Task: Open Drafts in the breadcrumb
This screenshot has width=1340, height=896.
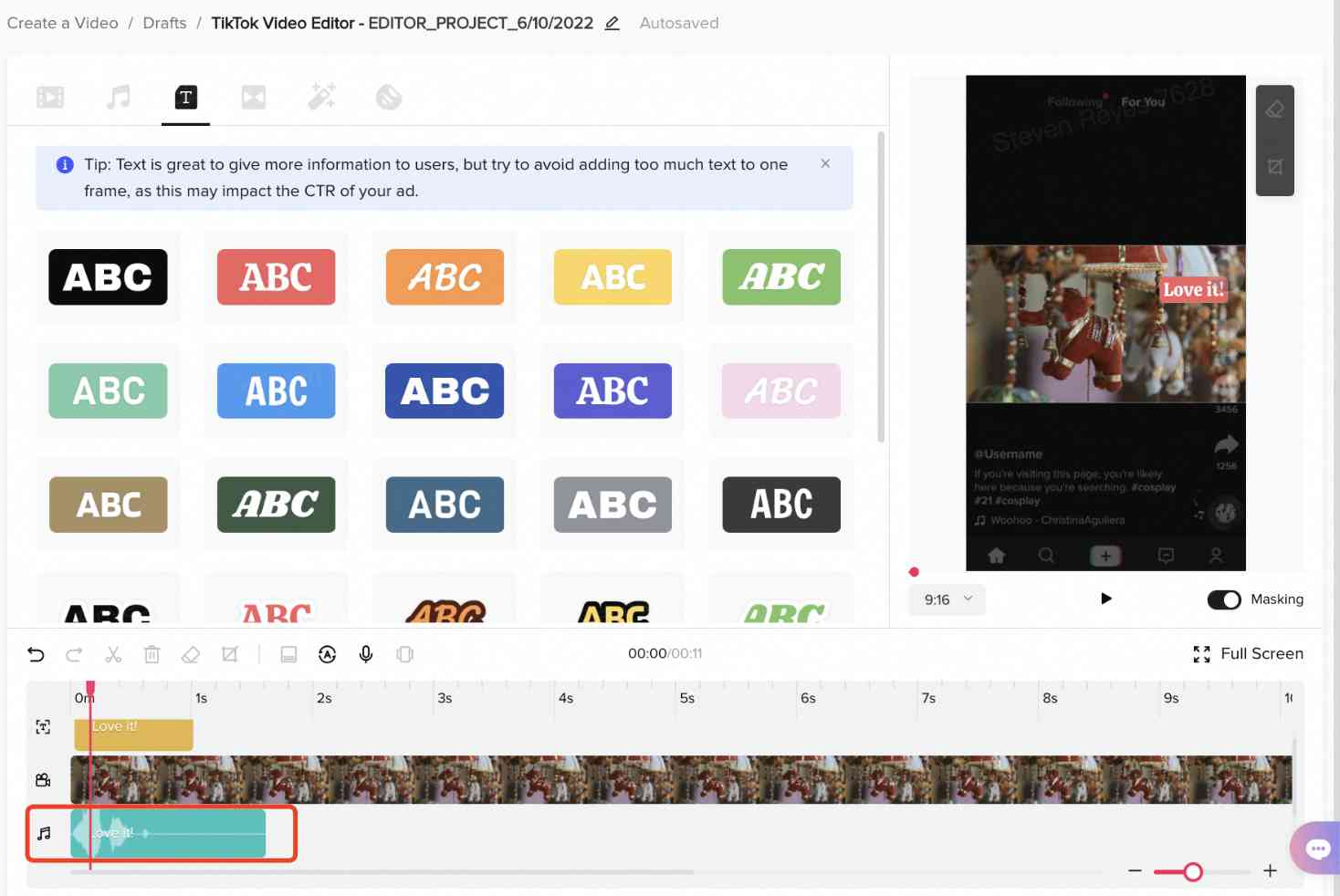Action: (164, 23)
